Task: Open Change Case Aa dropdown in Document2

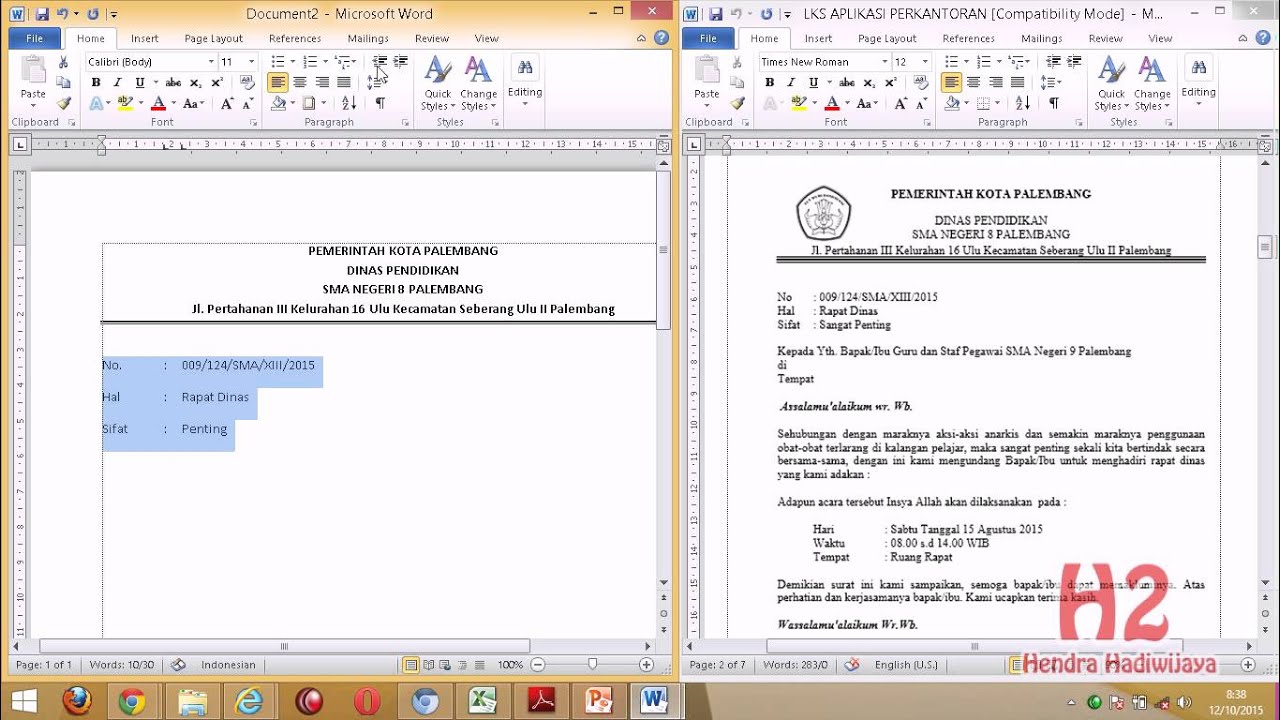Action: (193, 103)
